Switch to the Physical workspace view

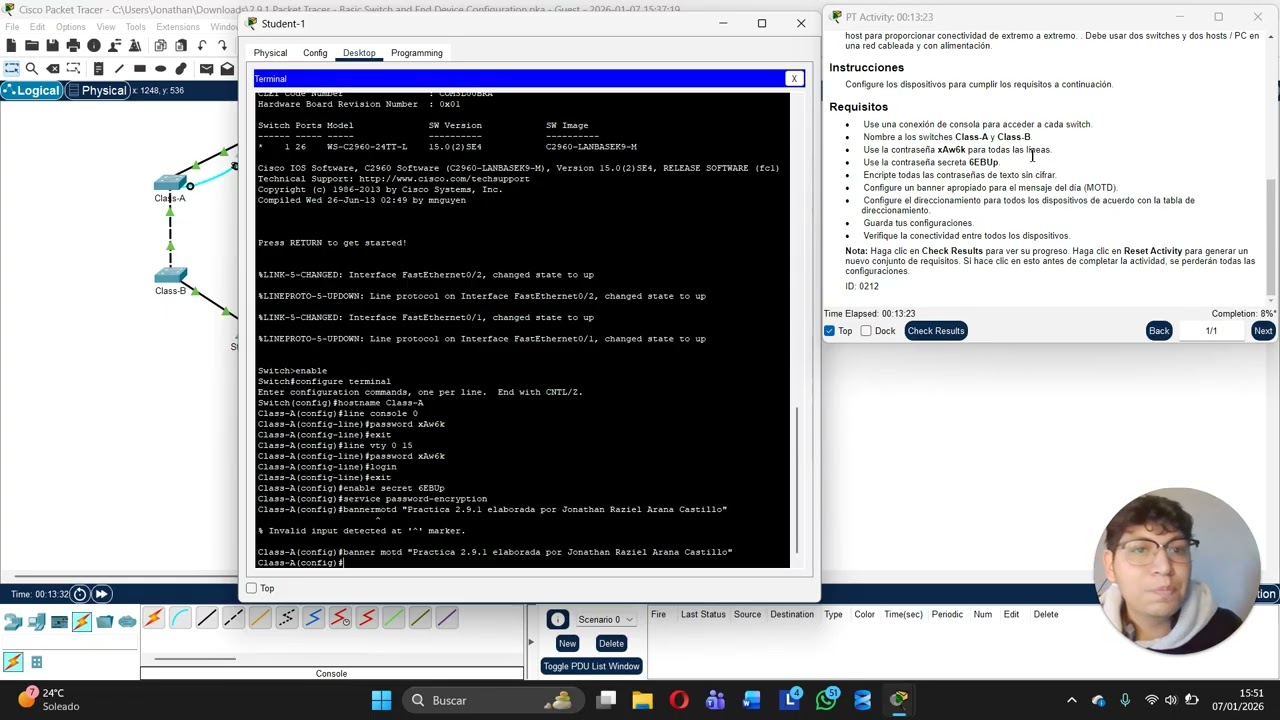[x=97, y=91]
